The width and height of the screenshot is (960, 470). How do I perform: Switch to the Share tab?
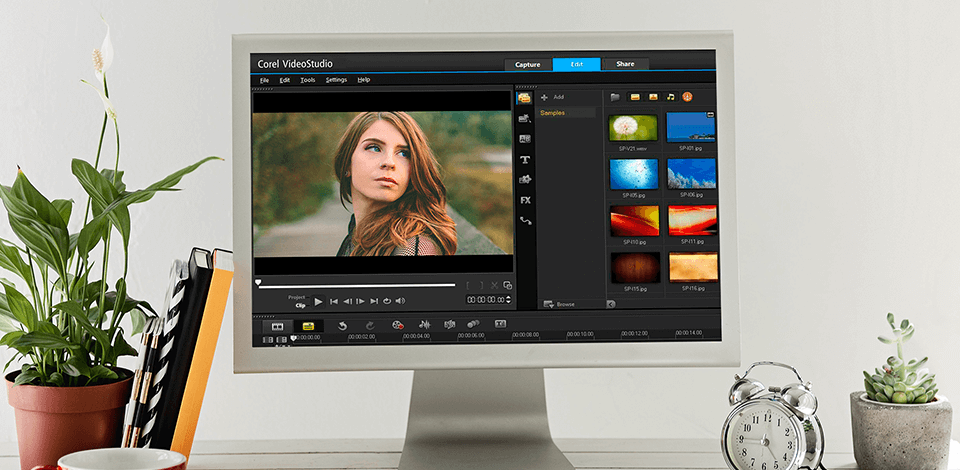625,64
